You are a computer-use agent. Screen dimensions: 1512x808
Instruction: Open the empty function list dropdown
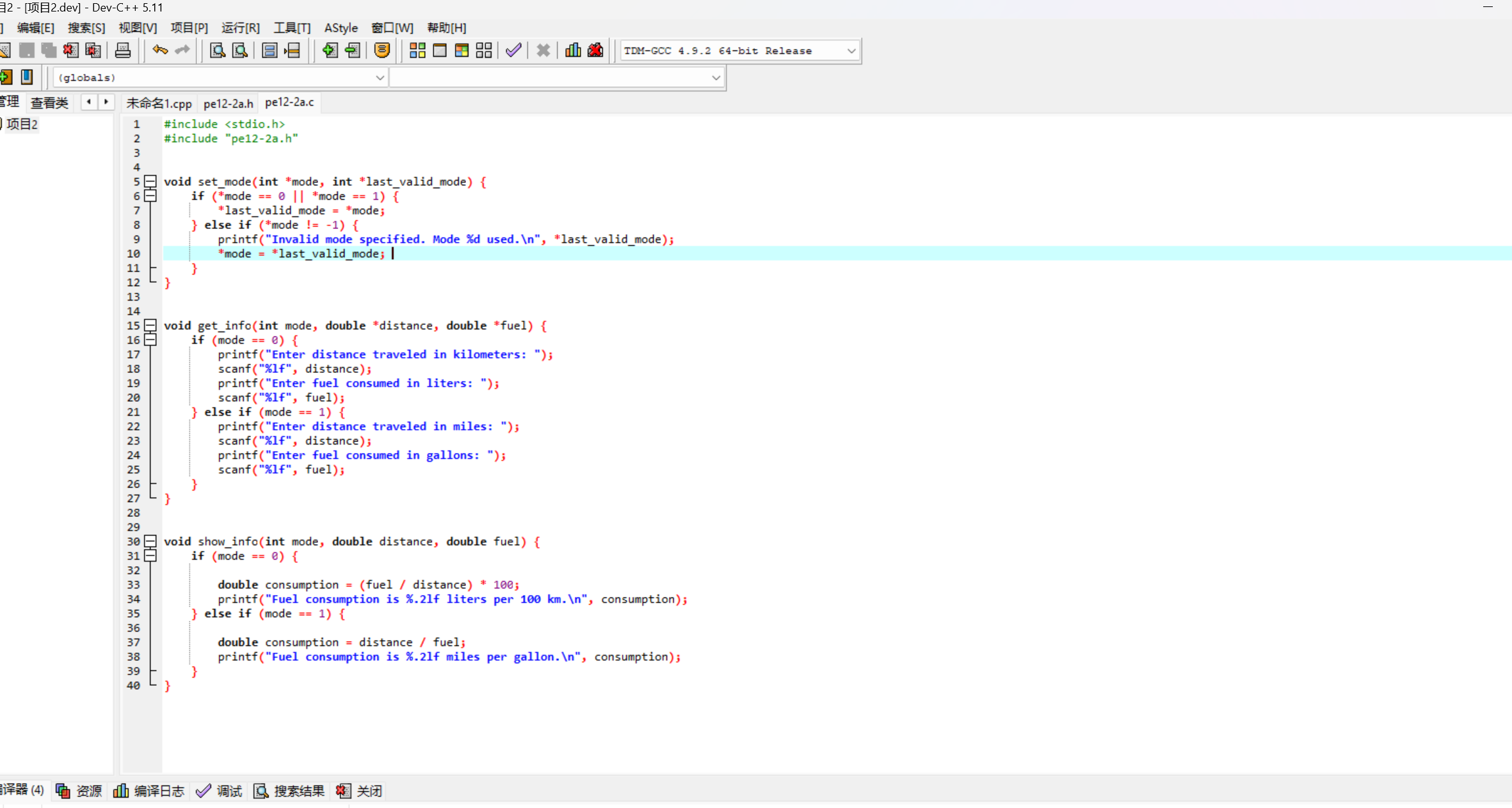click(716, 78)
